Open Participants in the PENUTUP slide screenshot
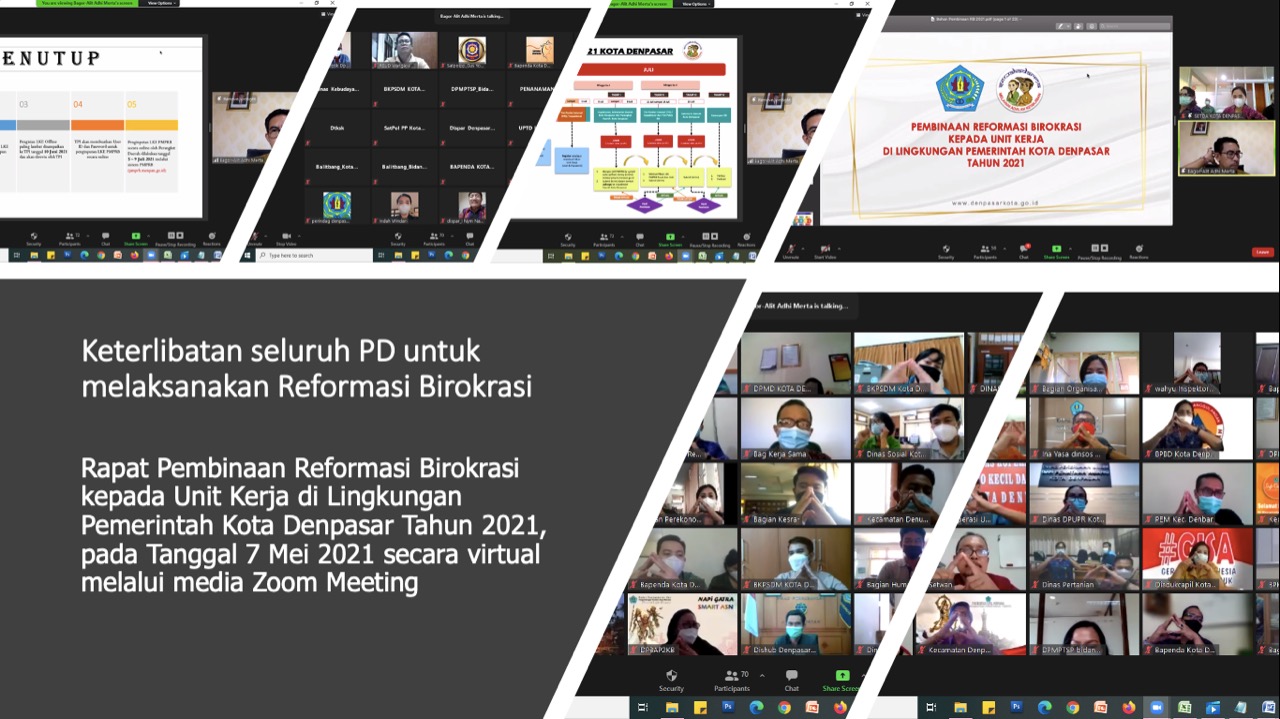Image resolution: width=1280 pixels, height=719 pixels. point(70,240)
